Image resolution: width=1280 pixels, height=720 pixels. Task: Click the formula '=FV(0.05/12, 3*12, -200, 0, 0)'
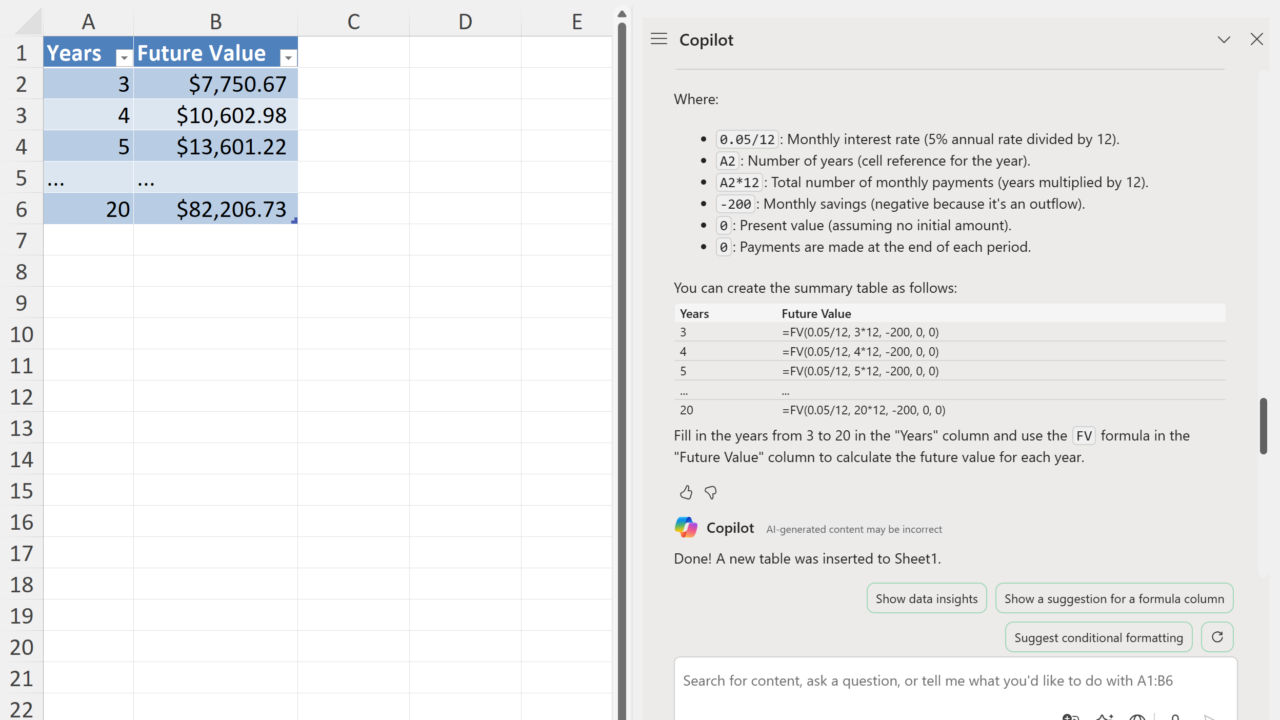point(860,332)
